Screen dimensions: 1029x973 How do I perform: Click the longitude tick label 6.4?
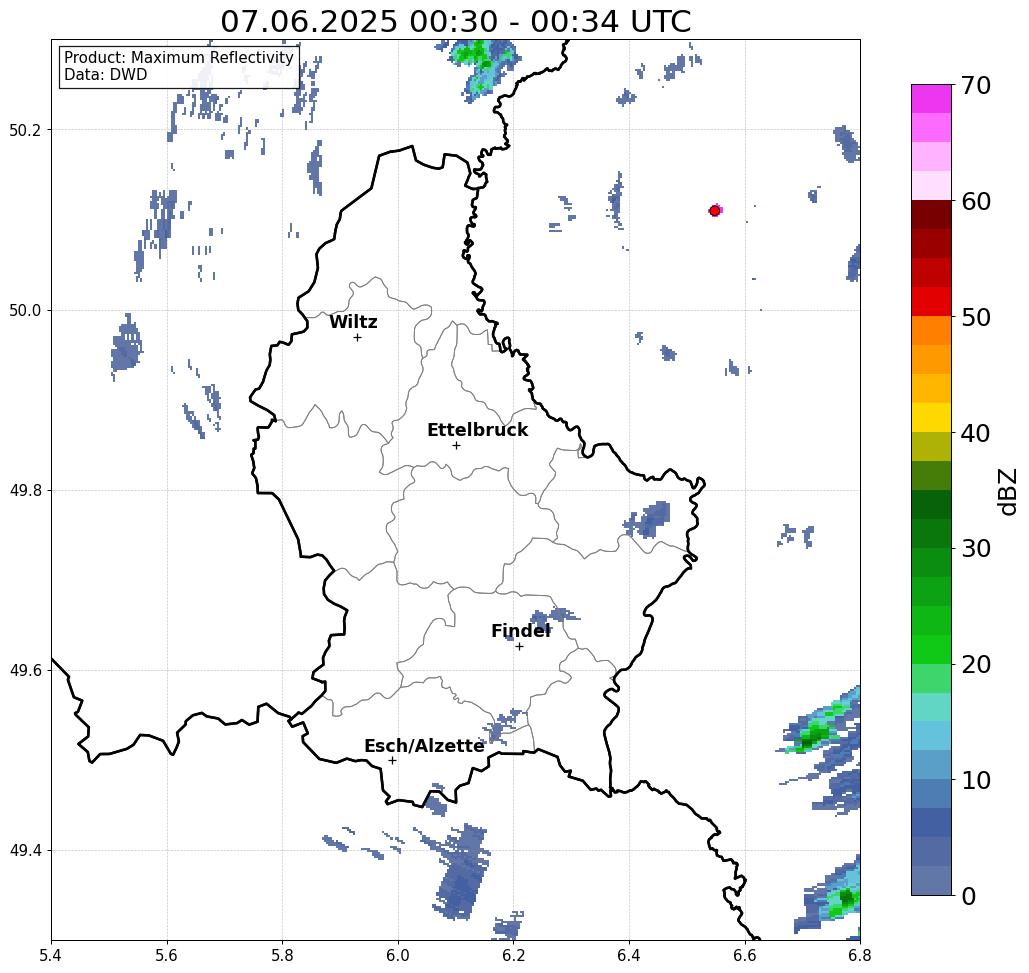coord(629,955)
